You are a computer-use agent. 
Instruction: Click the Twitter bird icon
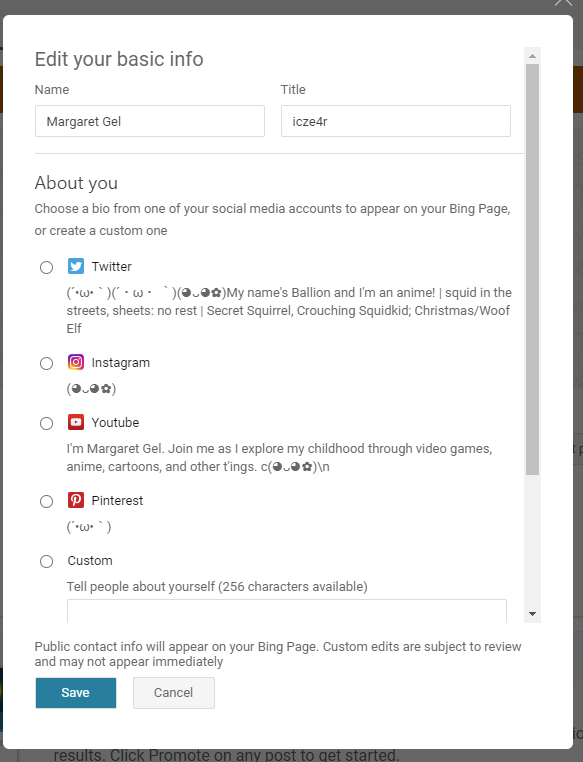[76, 266]
